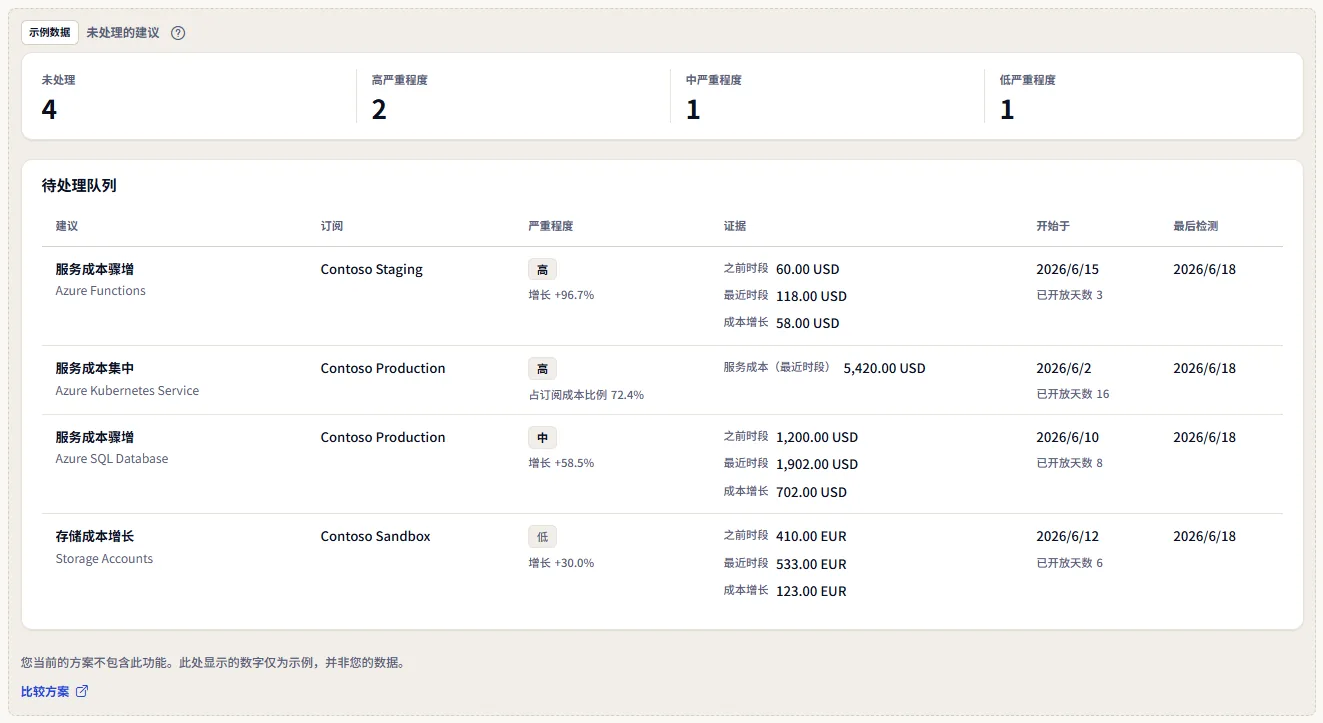Click the 高严重程度 summary count
This screenshot has height=723, width=1323.
[379, 109]
